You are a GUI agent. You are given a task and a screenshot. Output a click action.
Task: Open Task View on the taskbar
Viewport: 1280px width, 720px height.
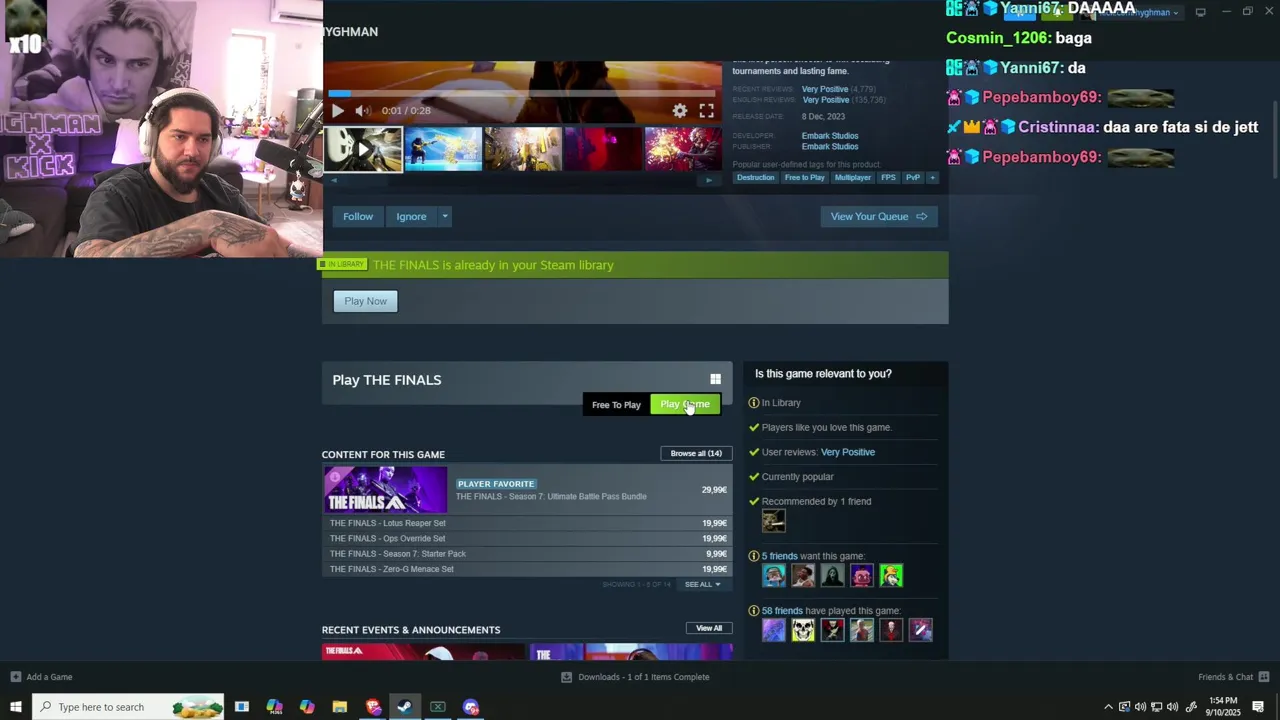click(242, 707)
